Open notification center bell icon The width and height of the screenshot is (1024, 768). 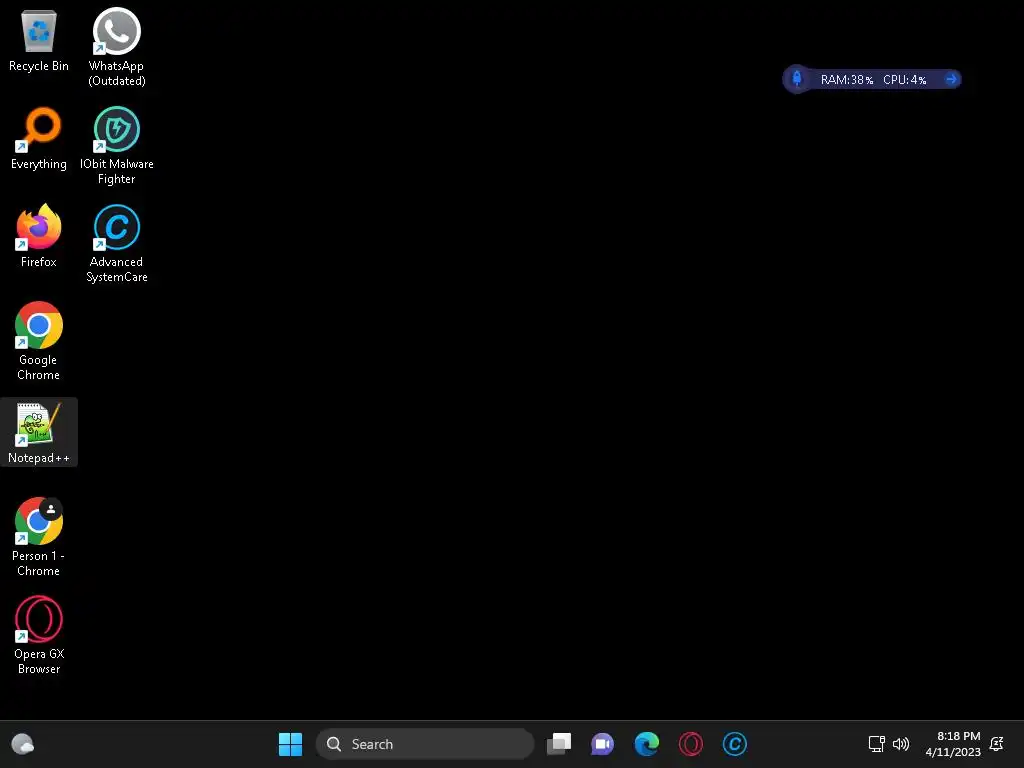(997, 744)
